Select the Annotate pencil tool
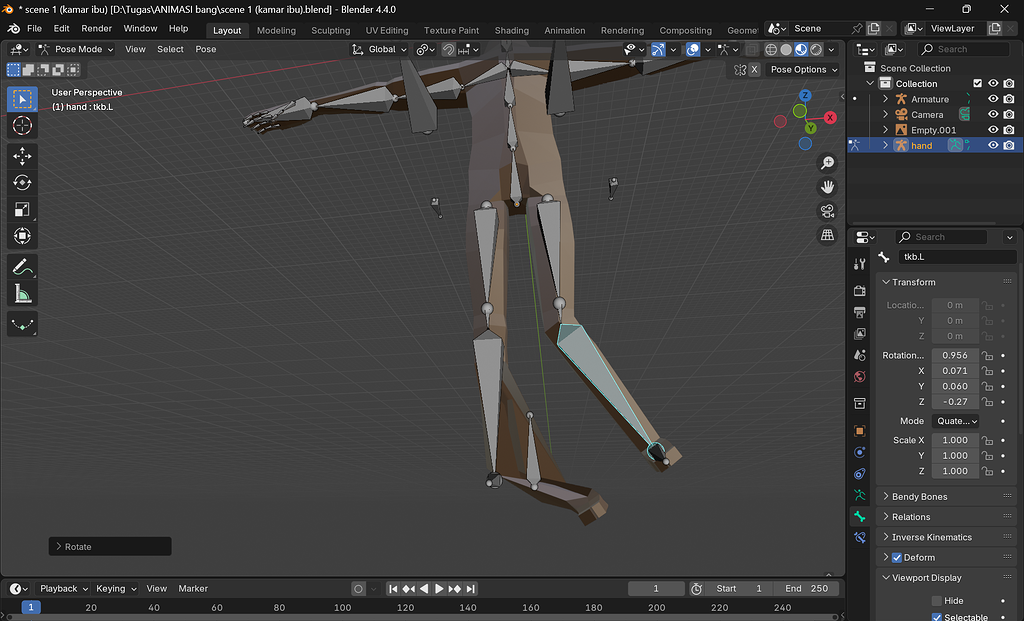The width and height of the screenshot is (1024, 621). [x=22, y=267]
